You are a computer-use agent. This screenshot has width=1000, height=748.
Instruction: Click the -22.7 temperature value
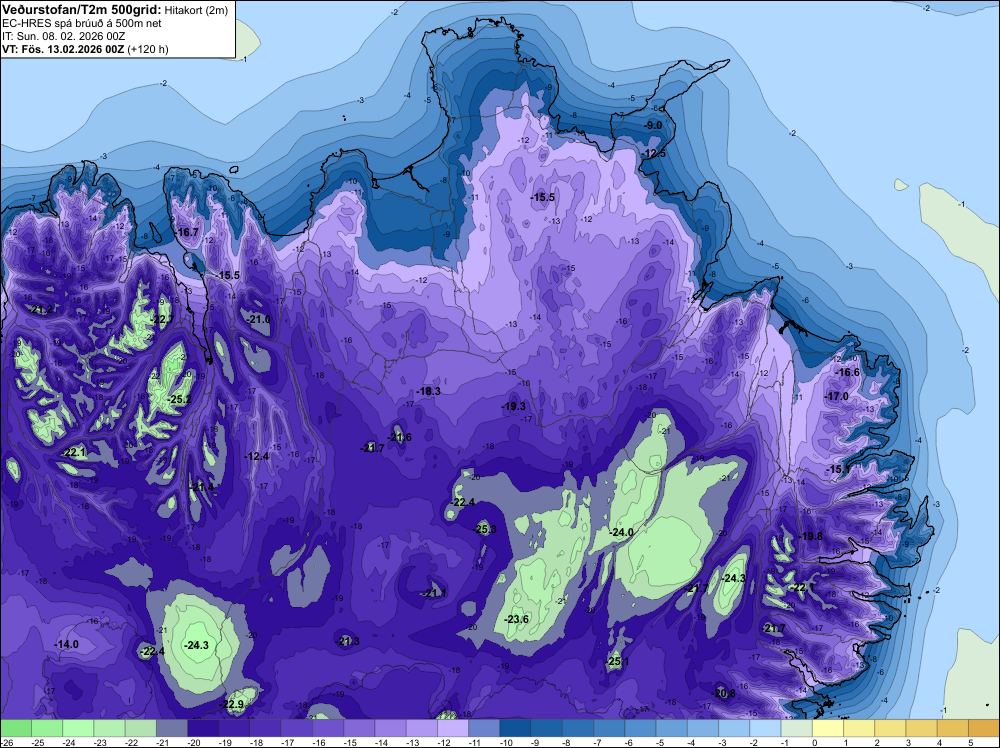point(162,319)
